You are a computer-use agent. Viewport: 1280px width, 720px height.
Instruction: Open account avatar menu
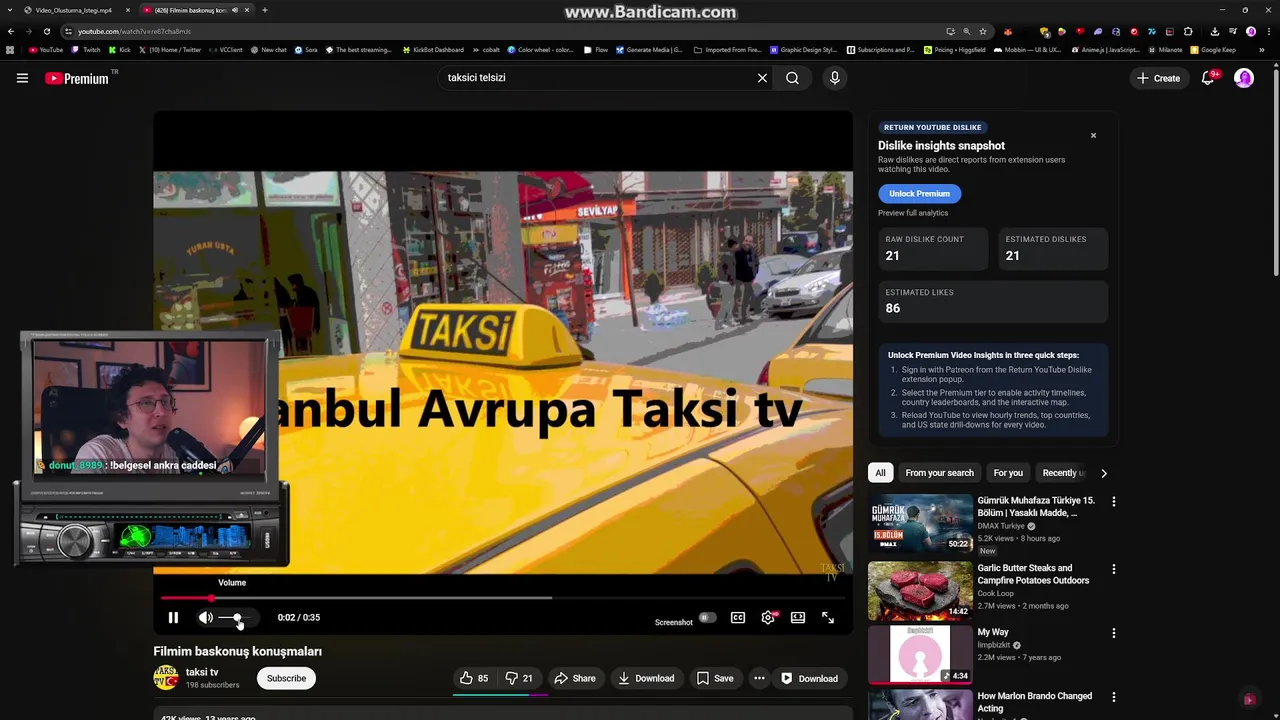[1244, 78]
